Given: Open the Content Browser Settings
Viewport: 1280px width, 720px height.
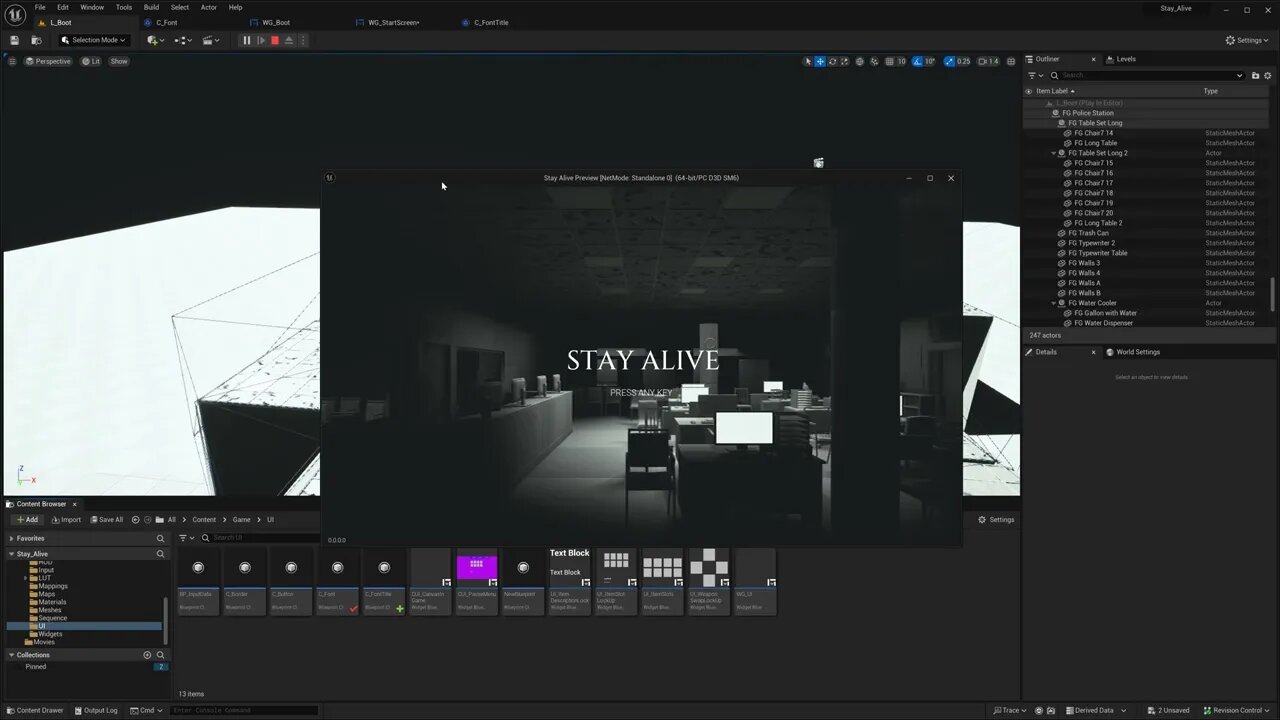Looking at the screenshot, I should point(996,520).
